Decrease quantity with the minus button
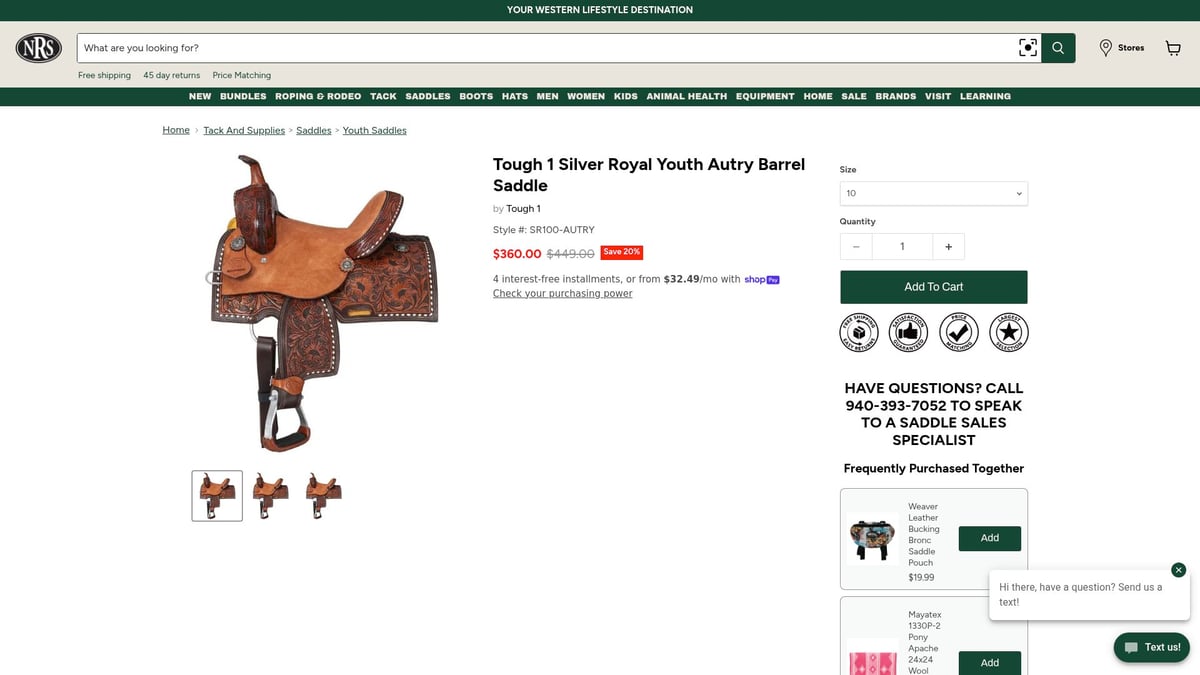The width and height of the screenshot is (1200, 675). [856, 246]
